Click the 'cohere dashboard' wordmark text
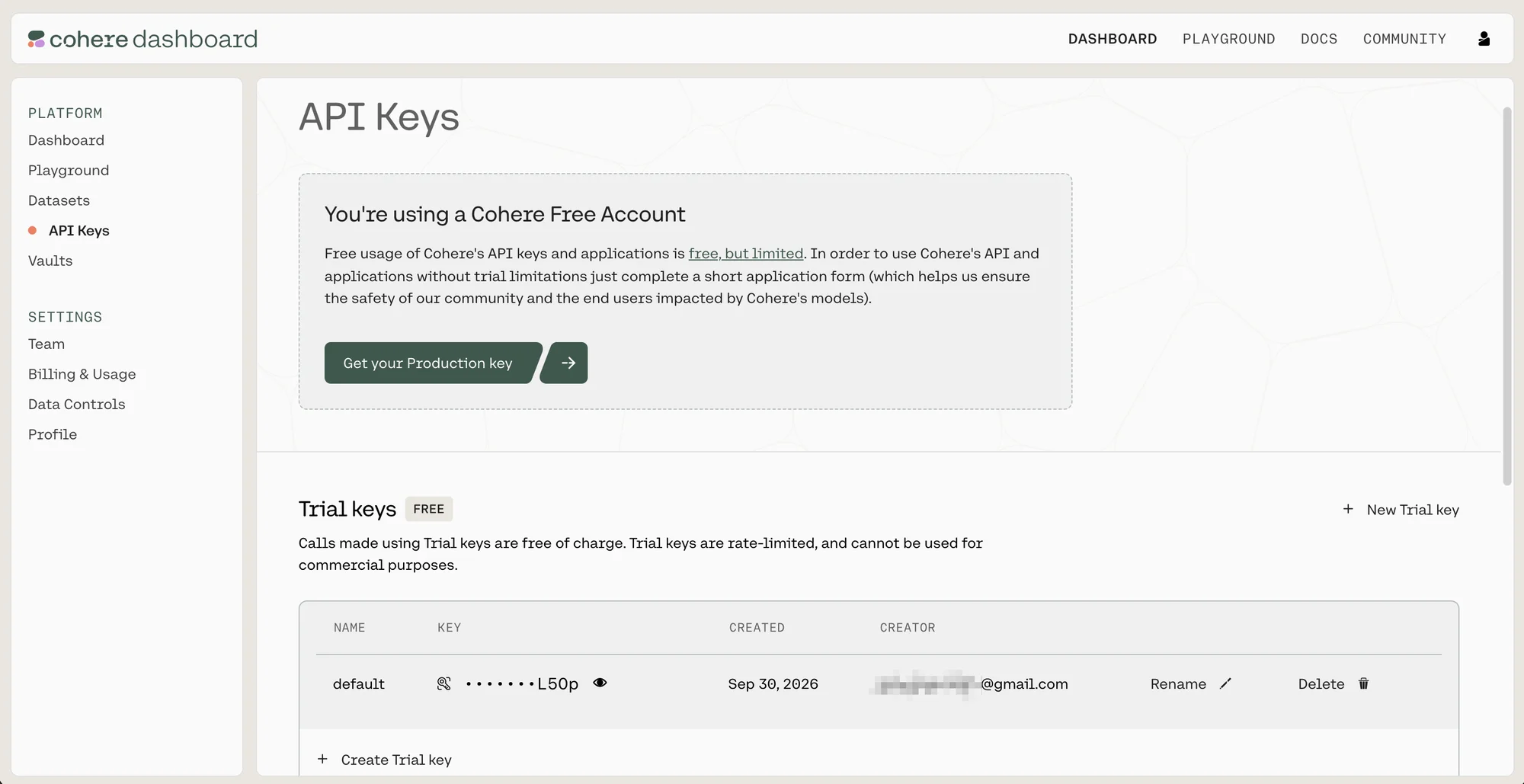 pos(153,39)
